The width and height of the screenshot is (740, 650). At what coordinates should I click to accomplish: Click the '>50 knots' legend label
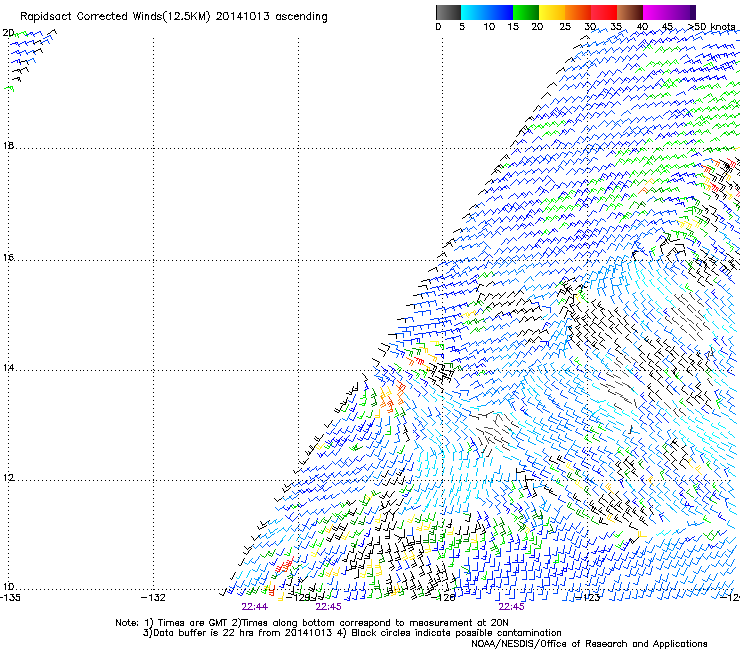tap(712, 26)
